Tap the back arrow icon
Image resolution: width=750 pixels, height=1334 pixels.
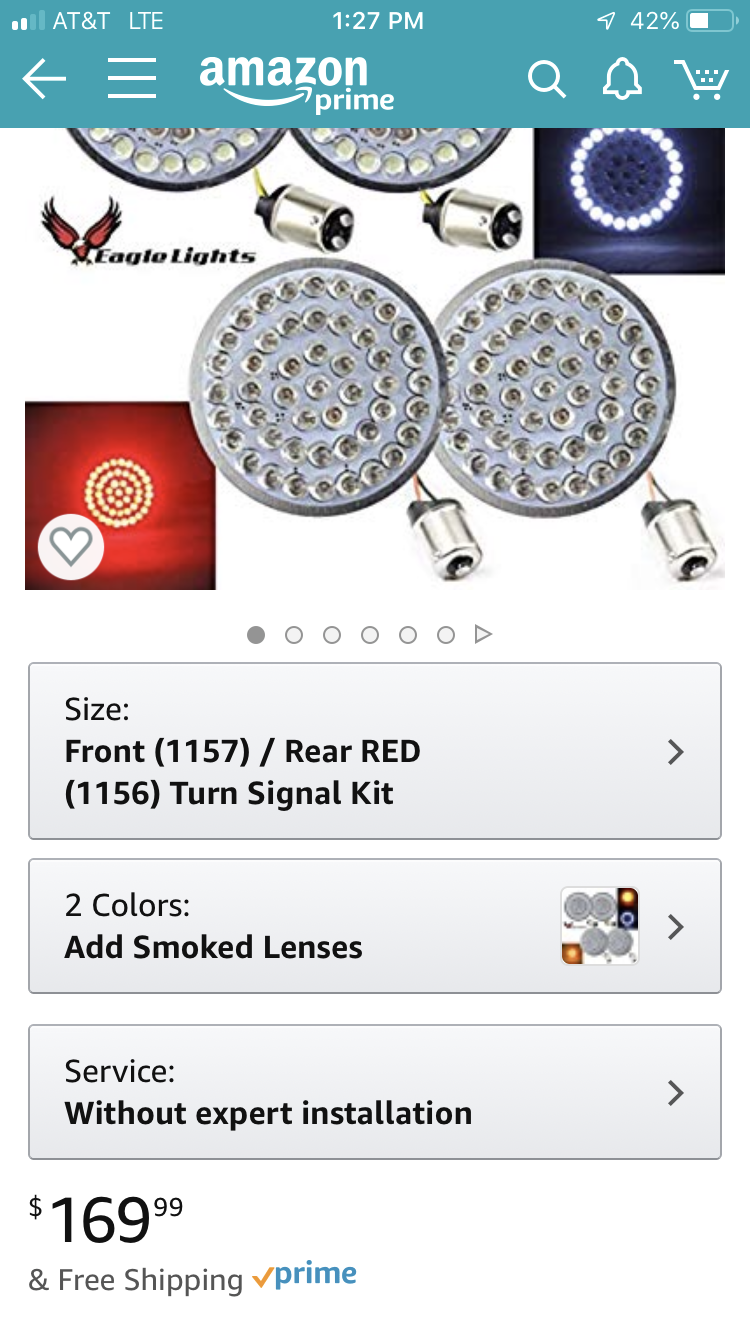point(44,79)
